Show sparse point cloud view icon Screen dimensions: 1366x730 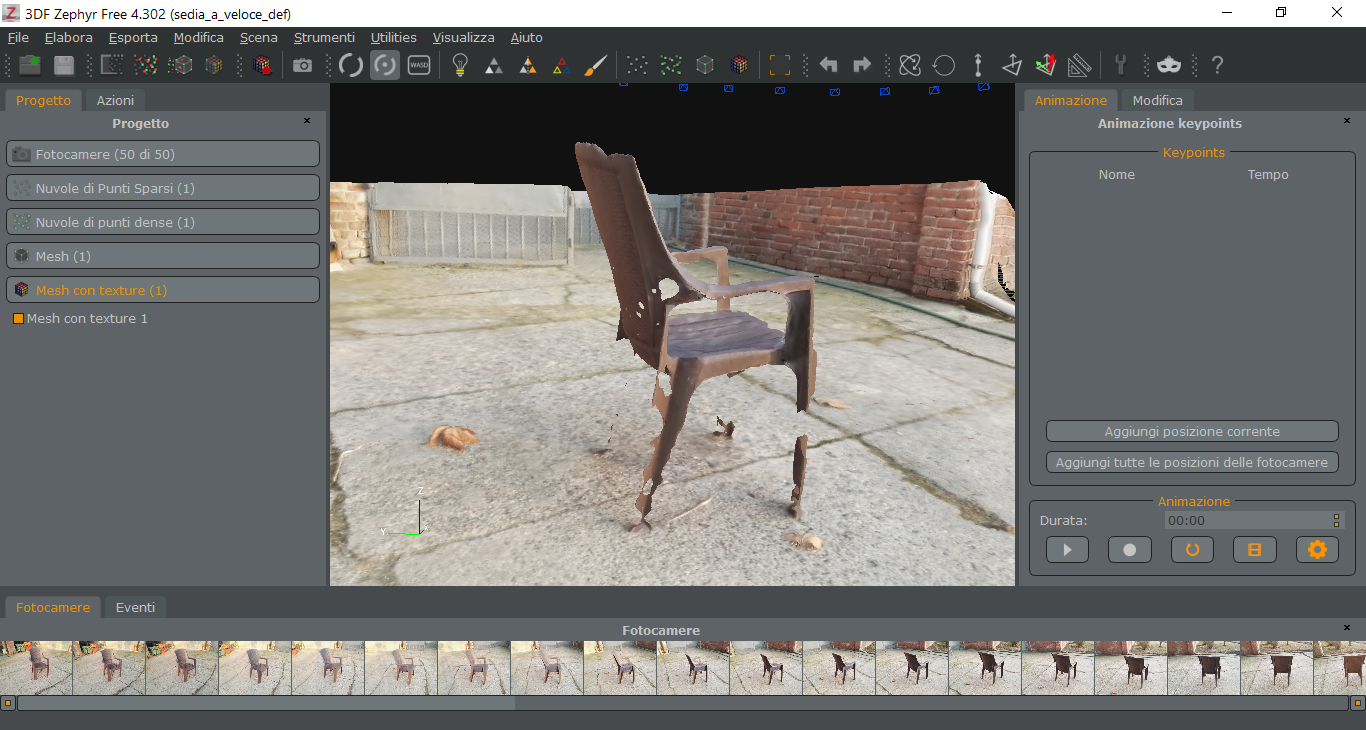pos(637,65)
